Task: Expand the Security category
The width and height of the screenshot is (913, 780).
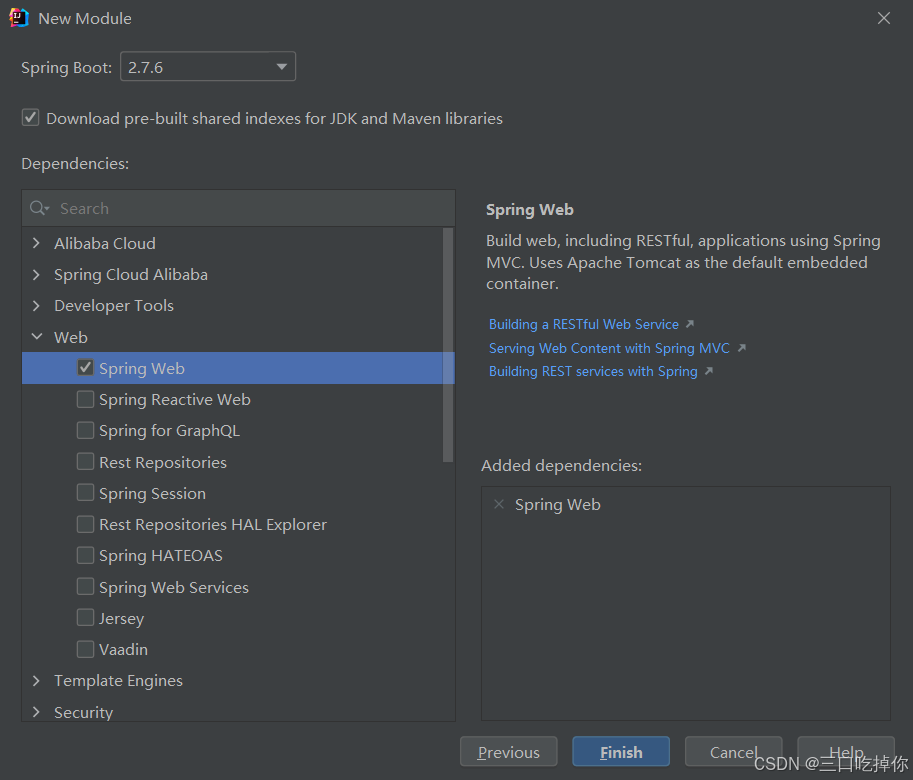Action: (x=36, y=712)
